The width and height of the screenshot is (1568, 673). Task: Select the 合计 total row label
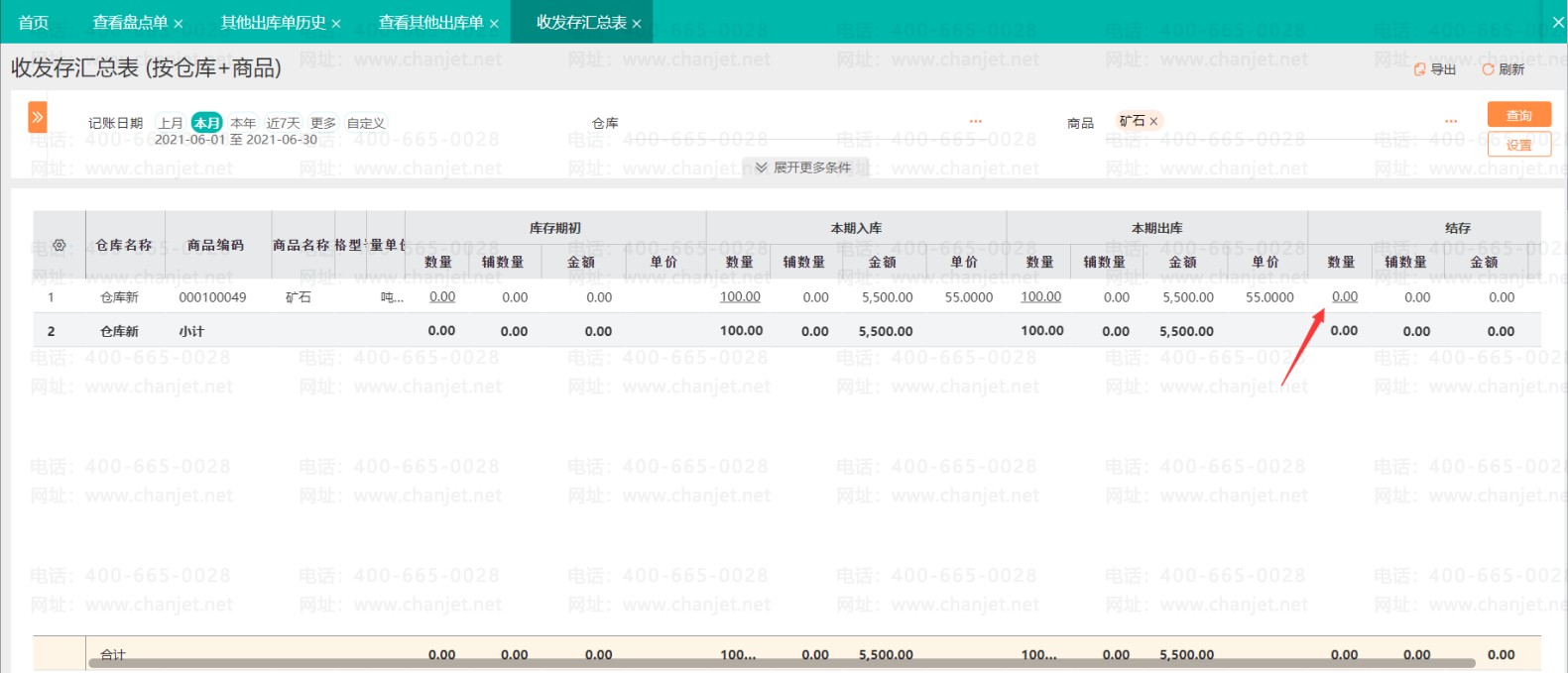click(x=113, y=654)
